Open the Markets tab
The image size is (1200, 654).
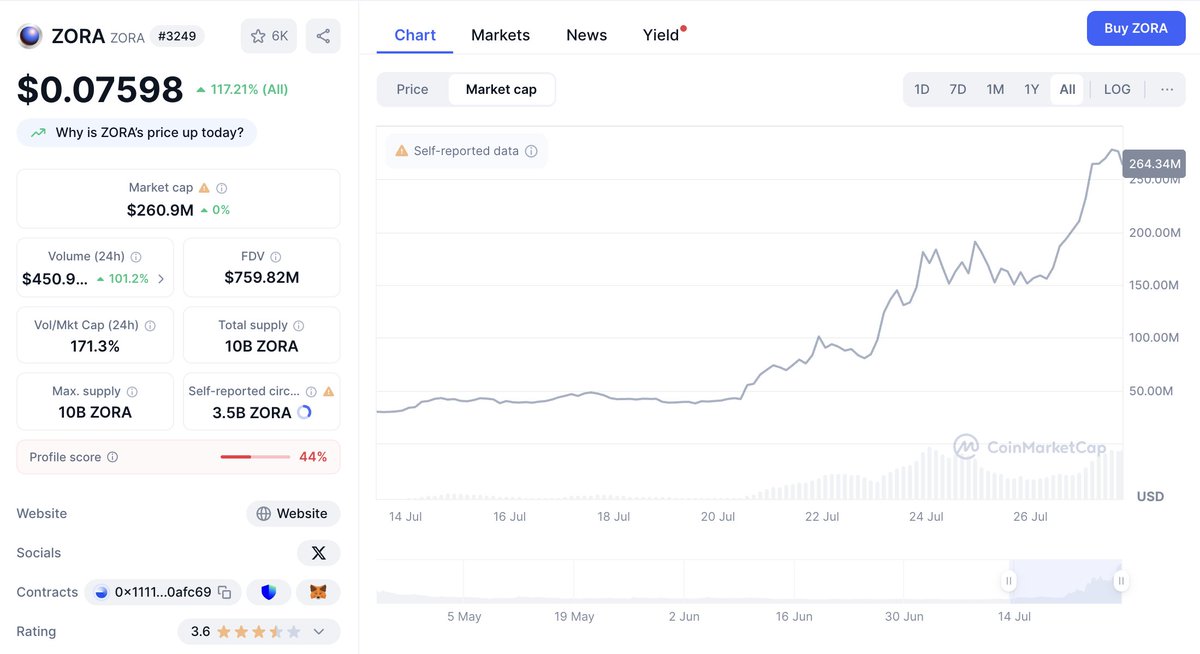tap(500, 35)
